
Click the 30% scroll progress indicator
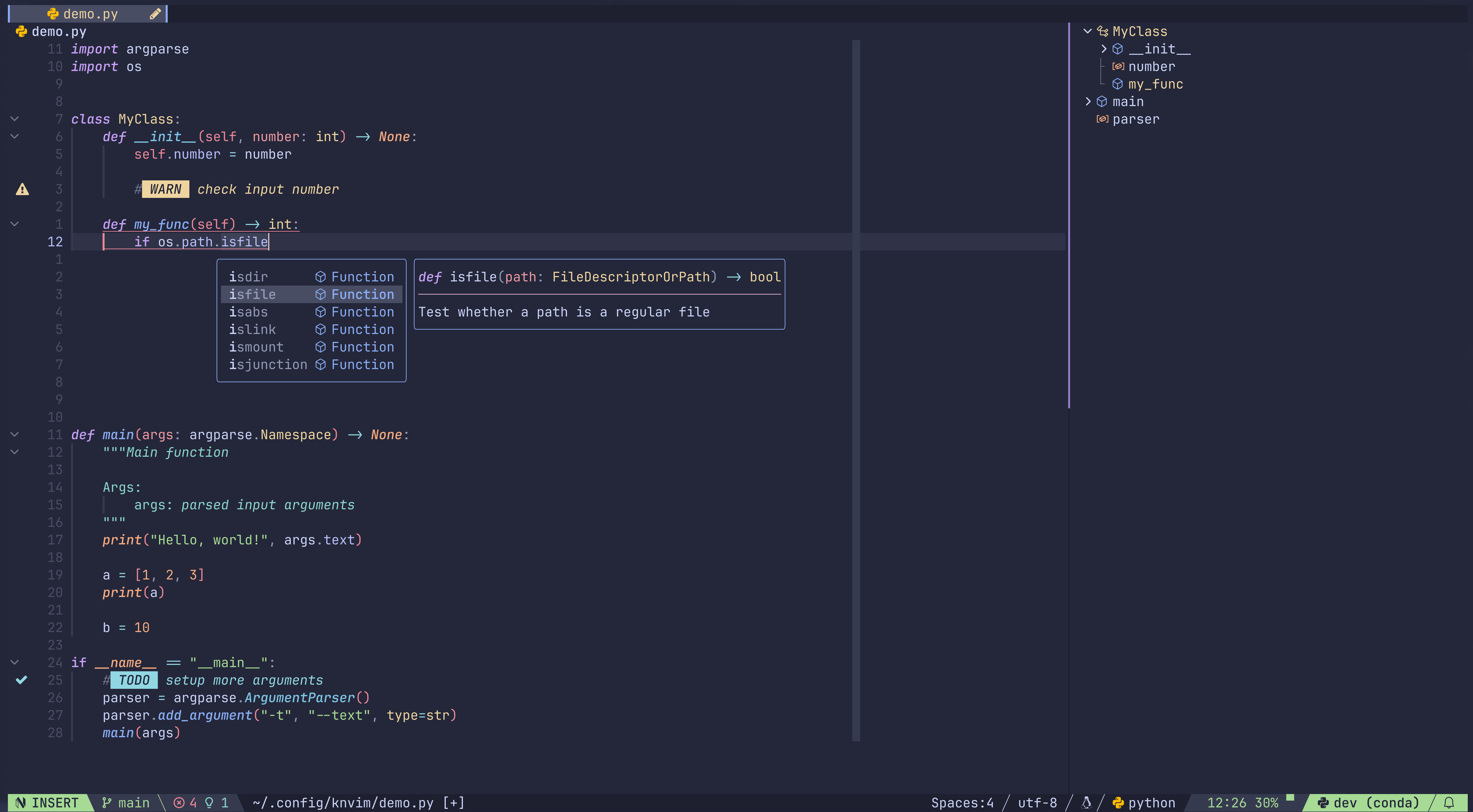coord(1267,803)
